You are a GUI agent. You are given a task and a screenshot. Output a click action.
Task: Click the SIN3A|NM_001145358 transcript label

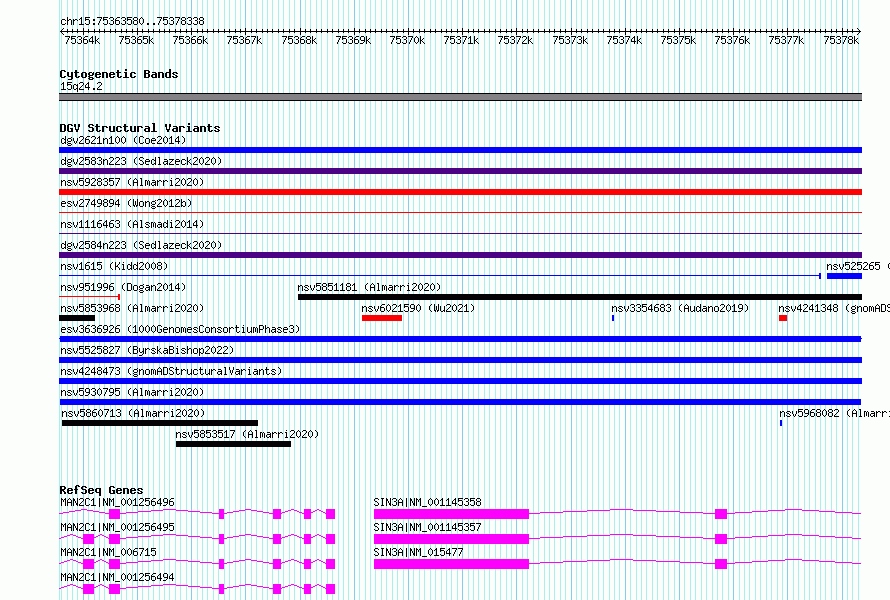coord(427,502)
